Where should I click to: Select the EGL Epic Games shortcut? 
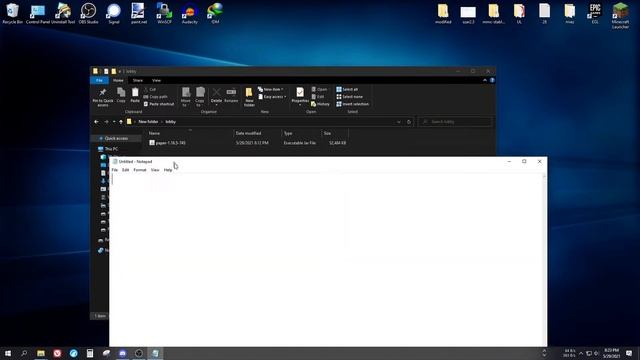tap(595, 13)
